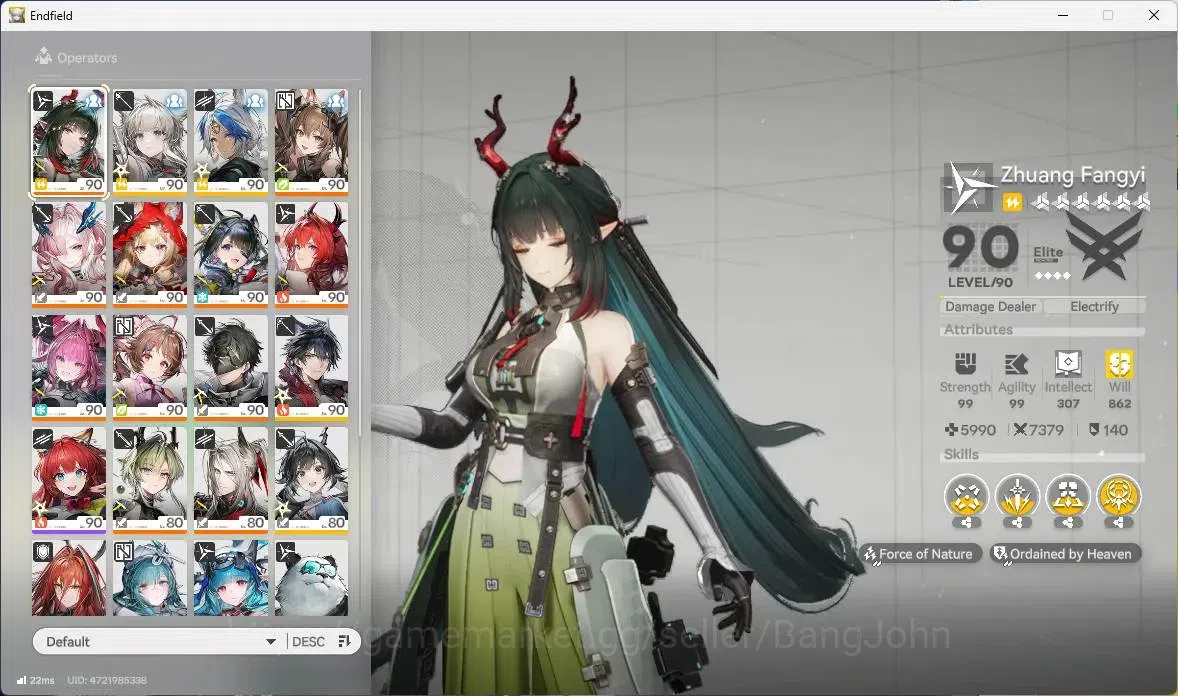Click the operator class emblem next to name
Image resolution: width=1178 pixels, height=696 pixels.
tap(968, 188)
